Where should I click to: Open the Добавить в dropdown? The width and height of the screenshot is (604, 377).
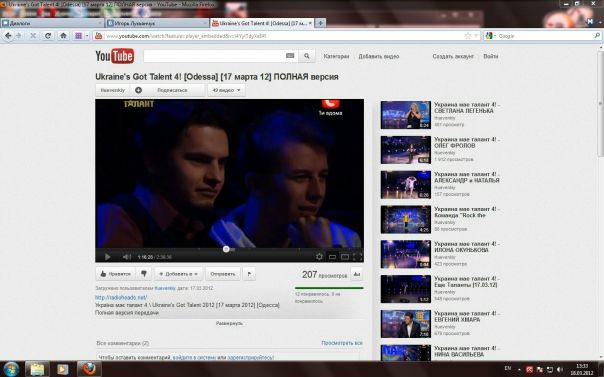178,274
